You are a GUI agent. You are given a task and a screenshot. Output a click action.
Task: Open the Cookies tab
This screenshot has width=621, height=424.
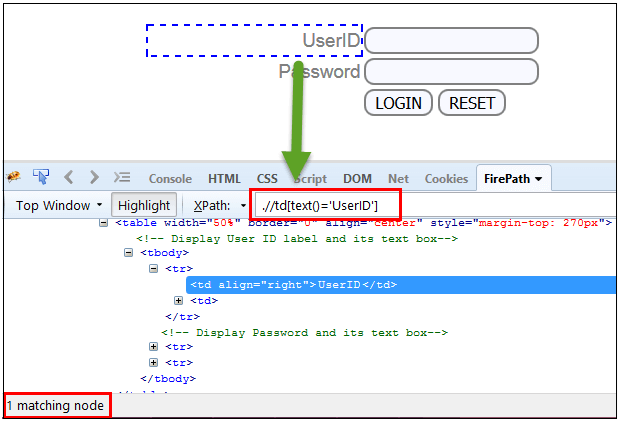point(446,179)
